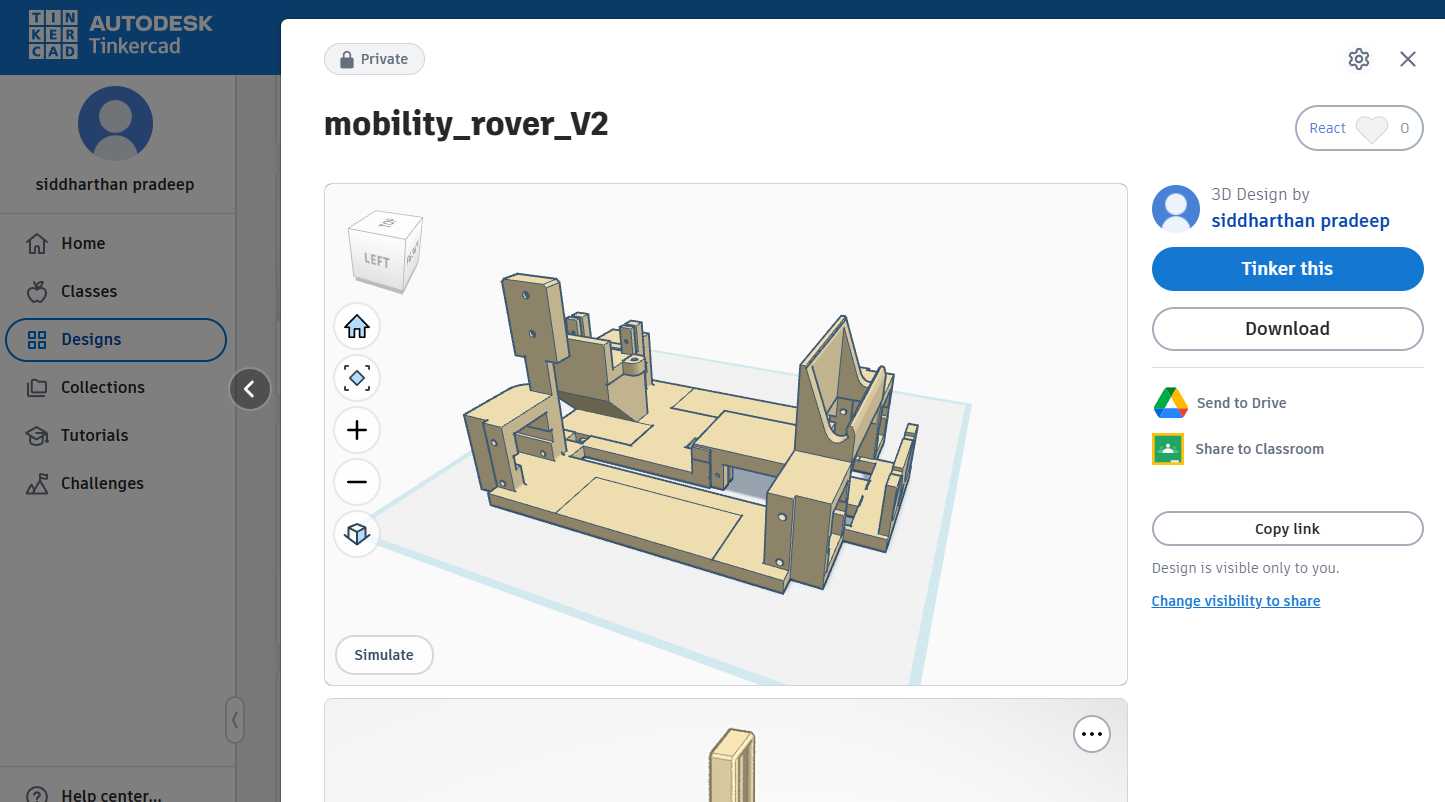This screenshot has height=802, width=1445.
Task: Switch perspective with the cube view icon
Action: pos(357,534)
